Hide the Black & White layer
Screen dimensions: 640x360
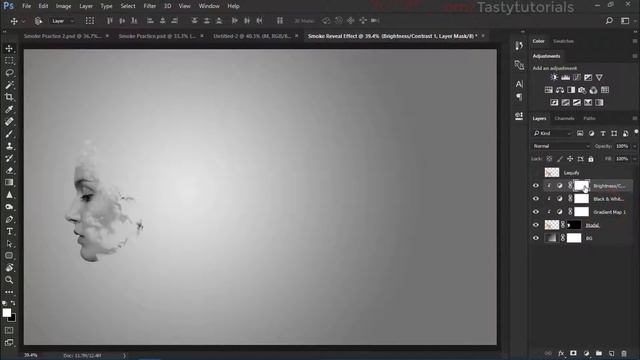click(536, 199)
